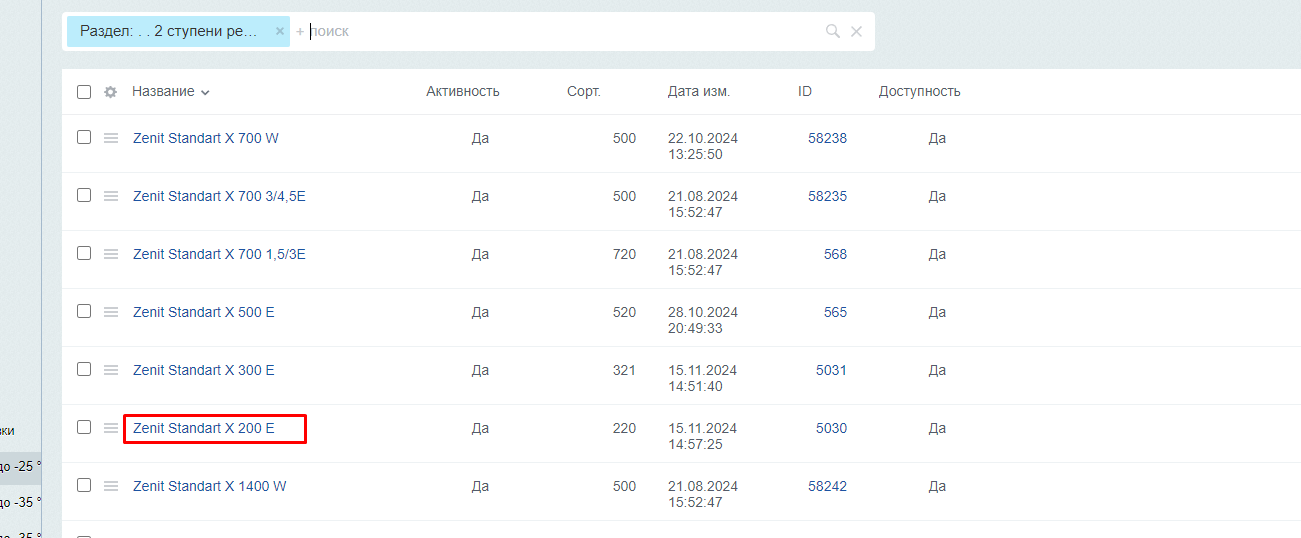Screen dimensions: 1301x538
Task: Click the date 28.10.2024 20:49:33
Action: pos(703,320)
